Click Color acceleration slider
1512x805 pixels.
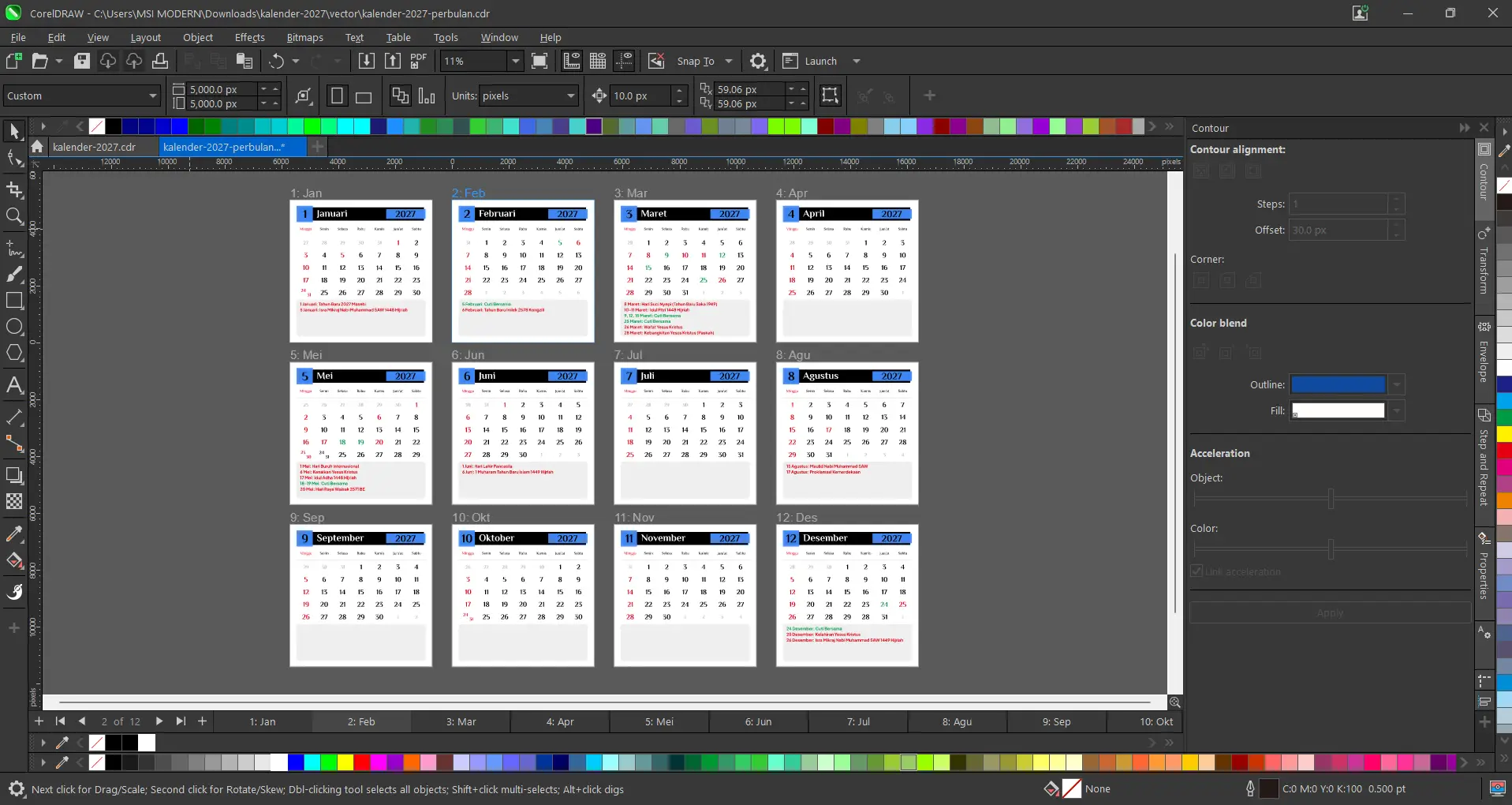(1330, 549)
